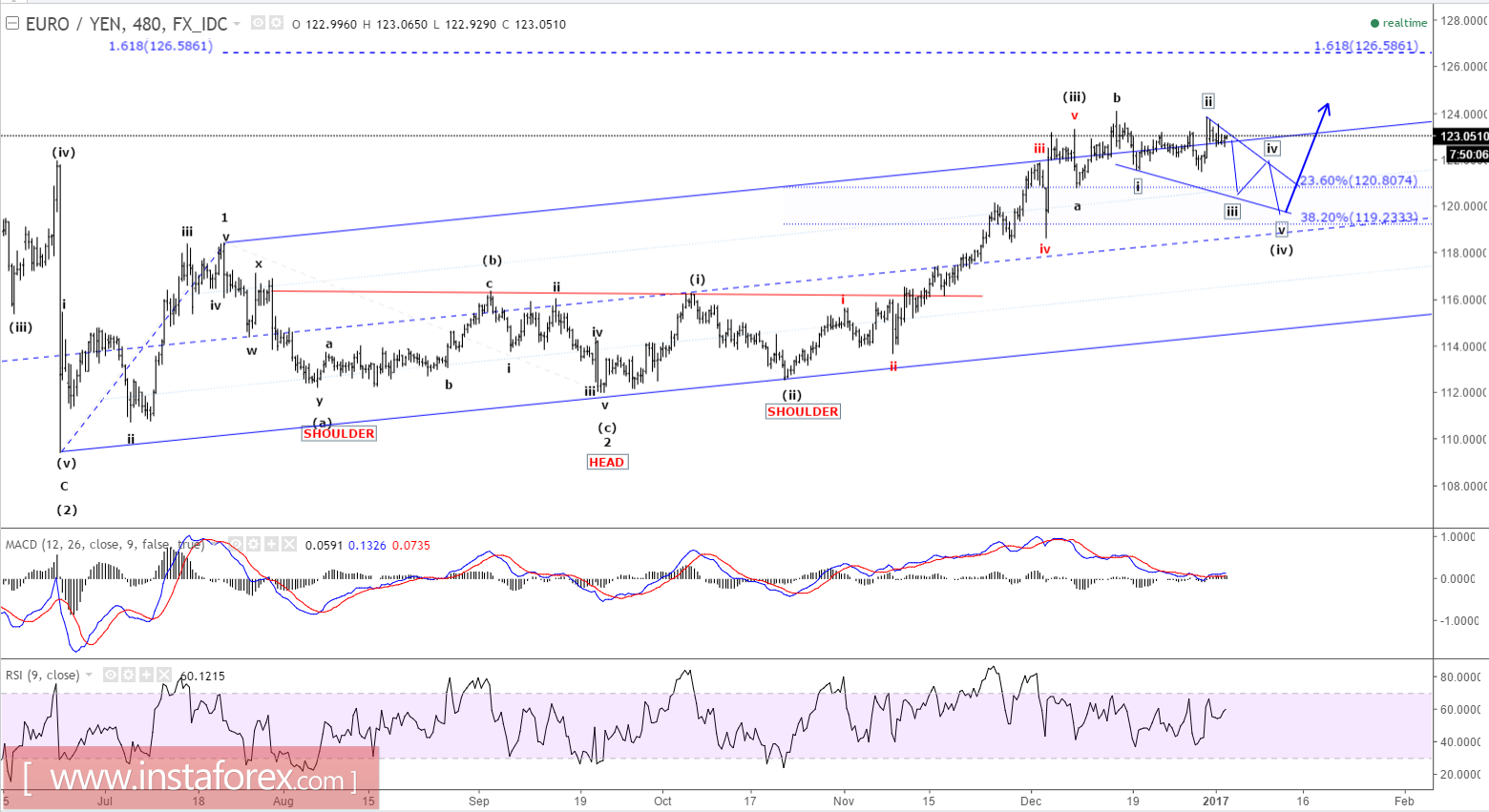Toggle visibility of the EURO/YEN series eye icon
The height and width of the screenshot is (812, 1489).
coord(256,23)
